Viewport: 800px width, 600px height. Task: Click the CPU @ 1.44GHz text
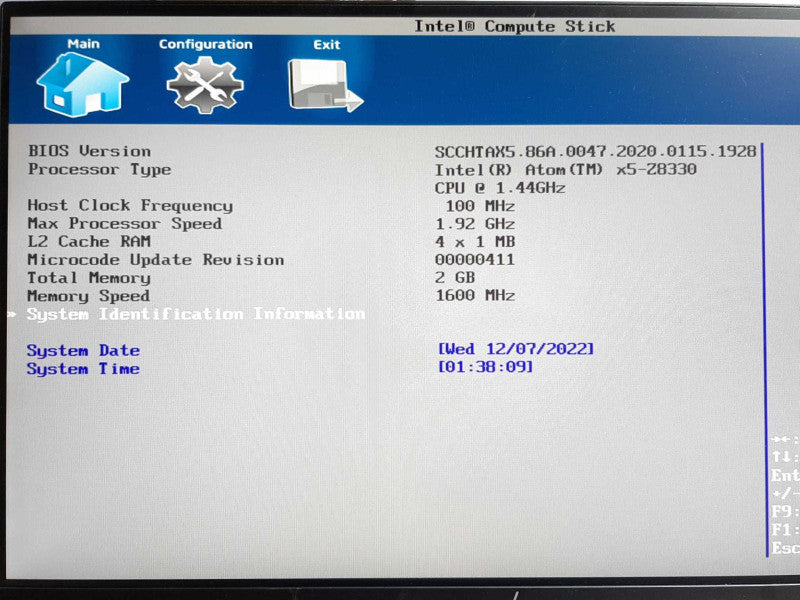point(500,188)
